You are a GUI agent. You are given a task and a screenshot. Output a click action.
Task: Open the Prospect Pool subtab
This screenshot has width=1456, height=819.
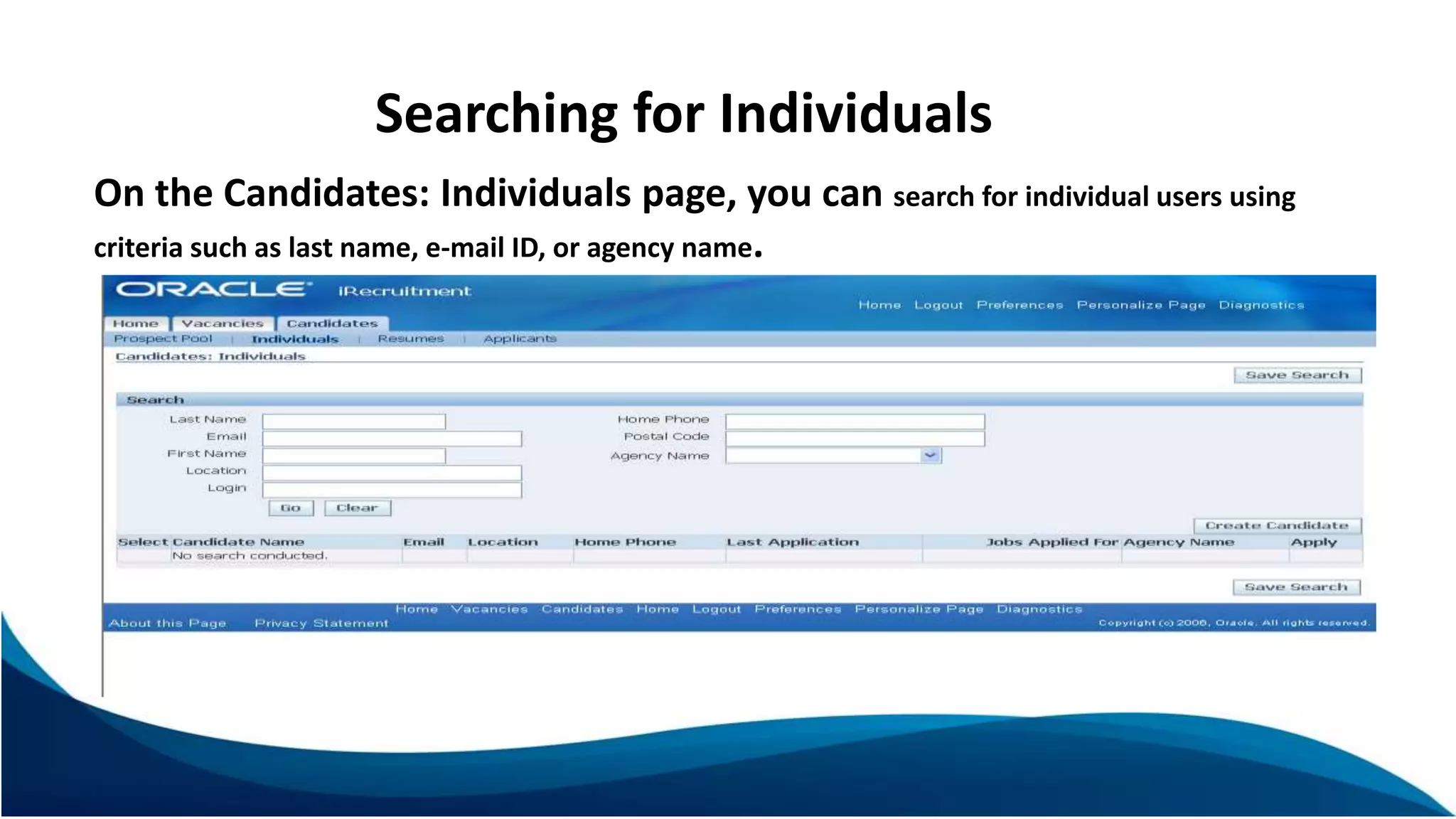[163, 338]
